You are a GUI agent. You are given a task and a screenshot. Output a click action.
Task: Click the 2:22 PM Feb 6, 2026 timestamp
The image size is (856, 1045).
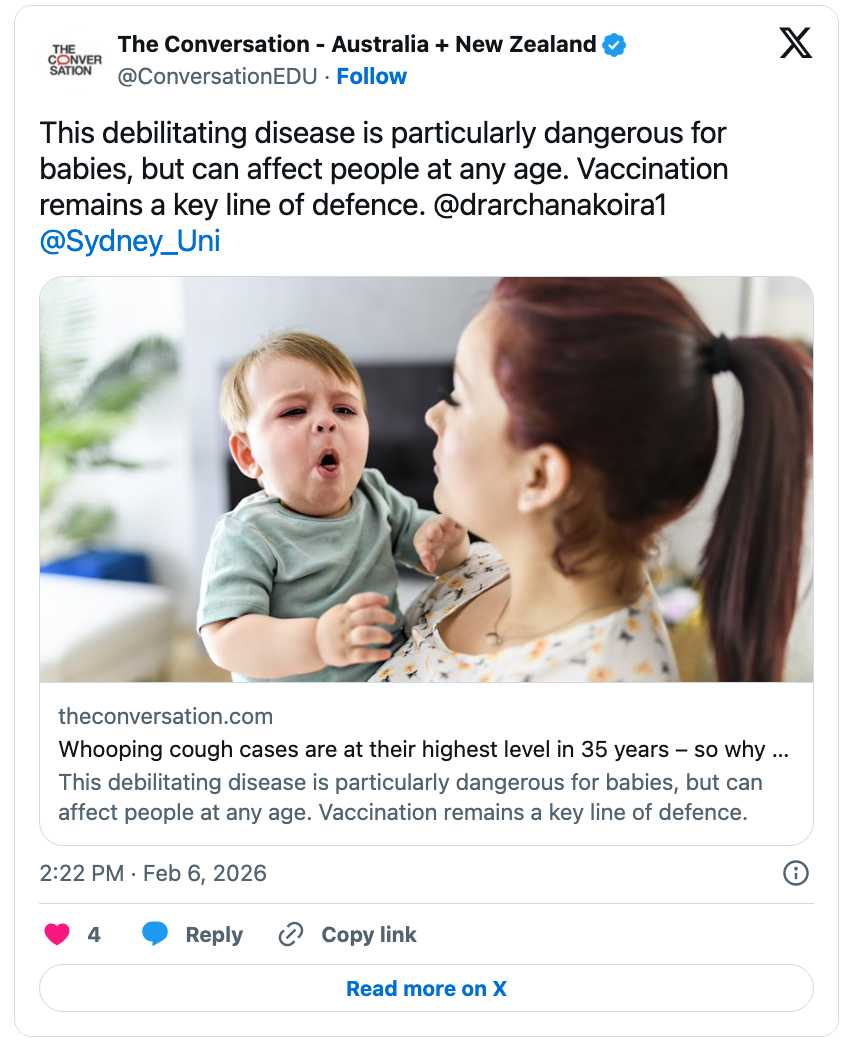click(x=153, y=873)
